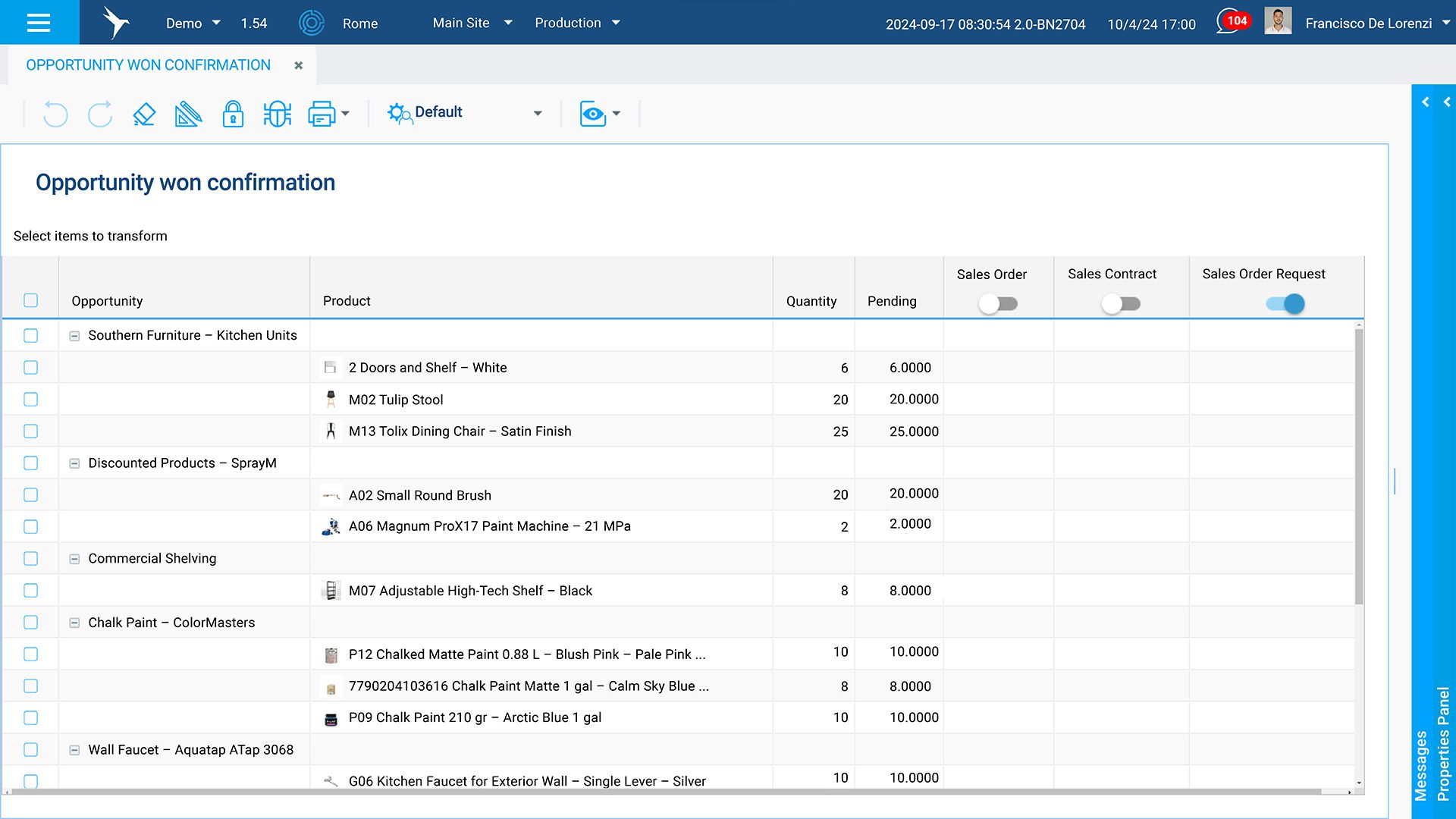Tick the select-all header checkbox

[x=30, y=300]
